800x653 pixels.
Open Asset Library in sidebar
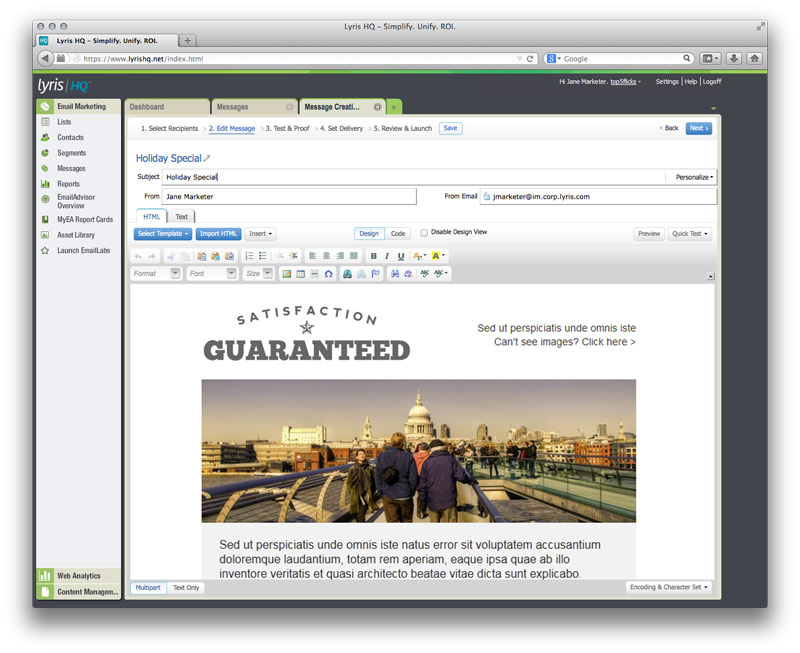tap(76, 235)
